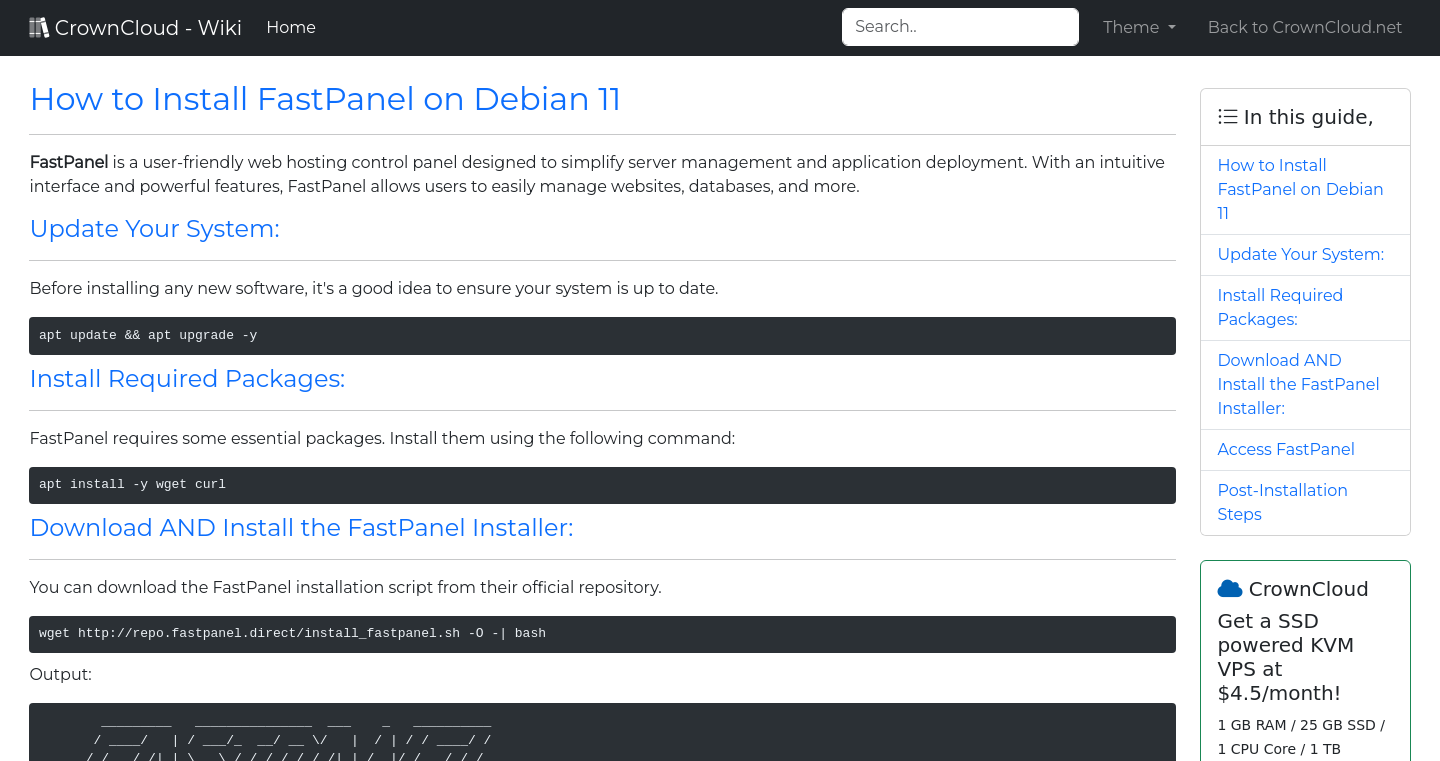Select the apt update command code block
The width and height of the screenshot is (1440, 761).
point(602,335)
